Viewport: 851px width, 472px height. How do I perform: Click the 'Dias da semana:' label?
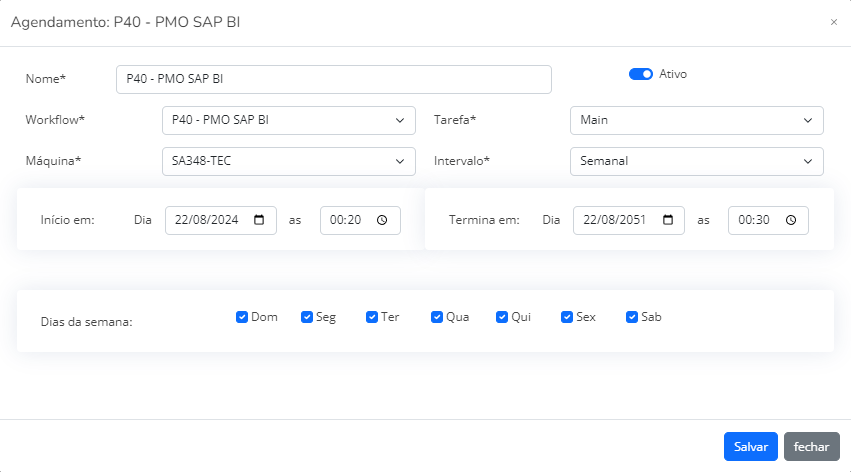pyautogui.click(x=86, y=322)
